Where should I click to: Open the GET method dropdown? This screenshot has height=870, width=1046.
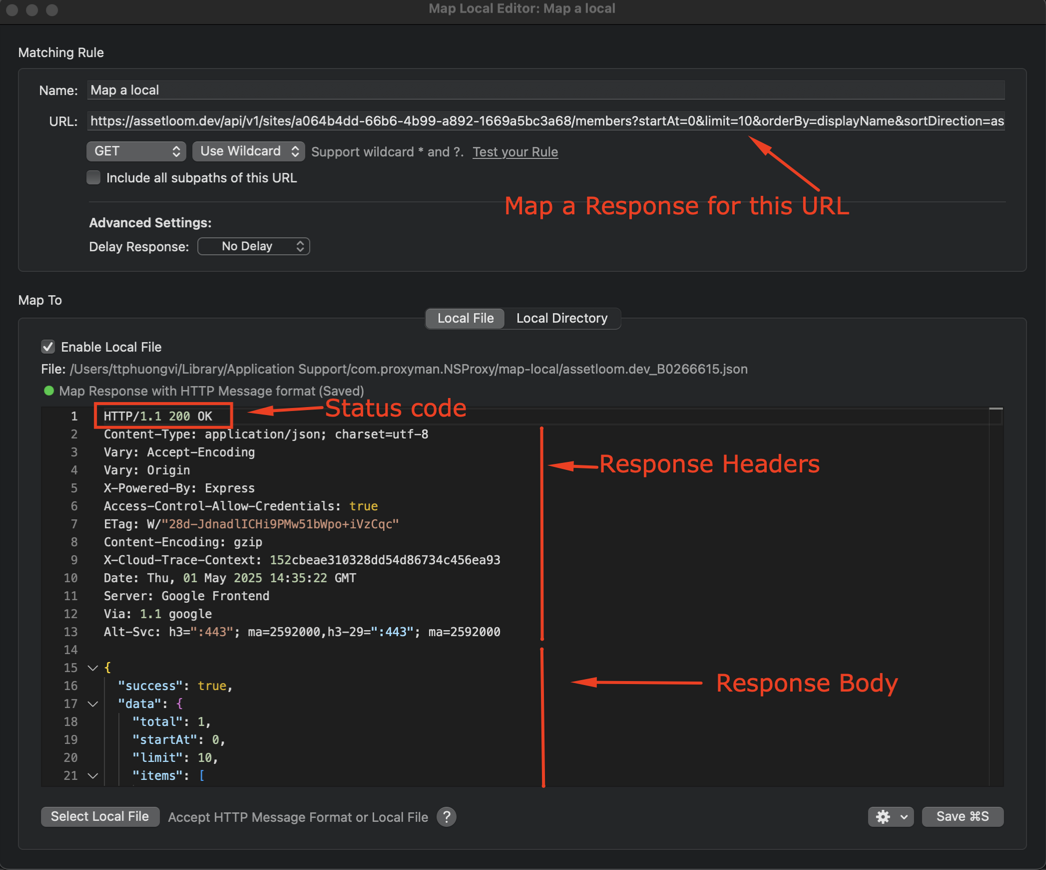point(135,151)
